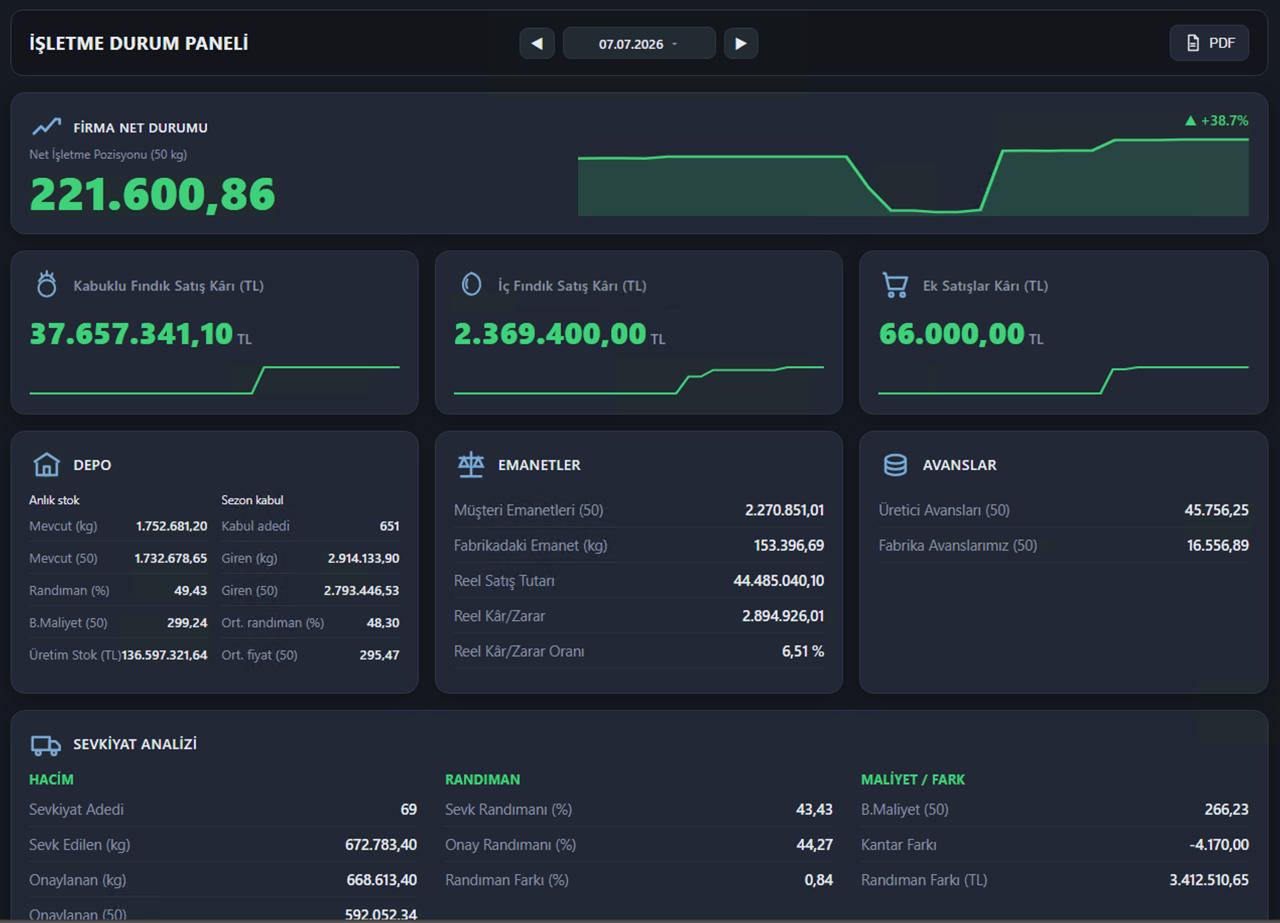Viewport: 1280px width, 923px height.
Task: Click the Kabuklu Fındık profit sparkline
Action: (x=214, y=380)
